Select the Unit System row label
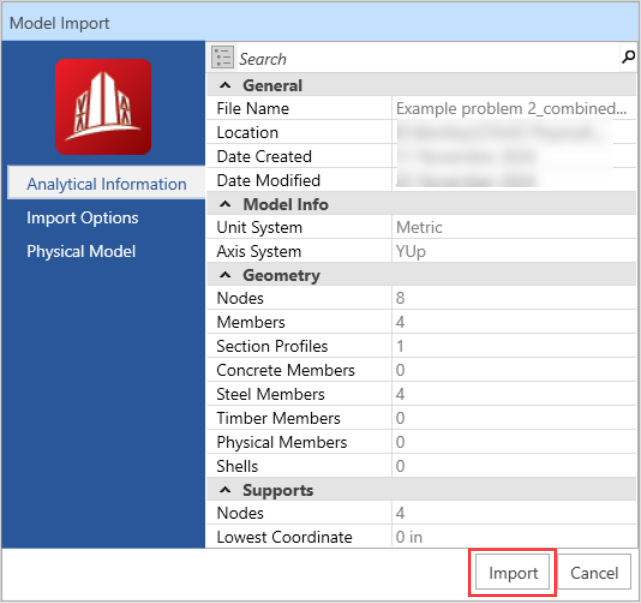Screen dimensions: 641x603 pyautogui.click(x=259, y=227)
